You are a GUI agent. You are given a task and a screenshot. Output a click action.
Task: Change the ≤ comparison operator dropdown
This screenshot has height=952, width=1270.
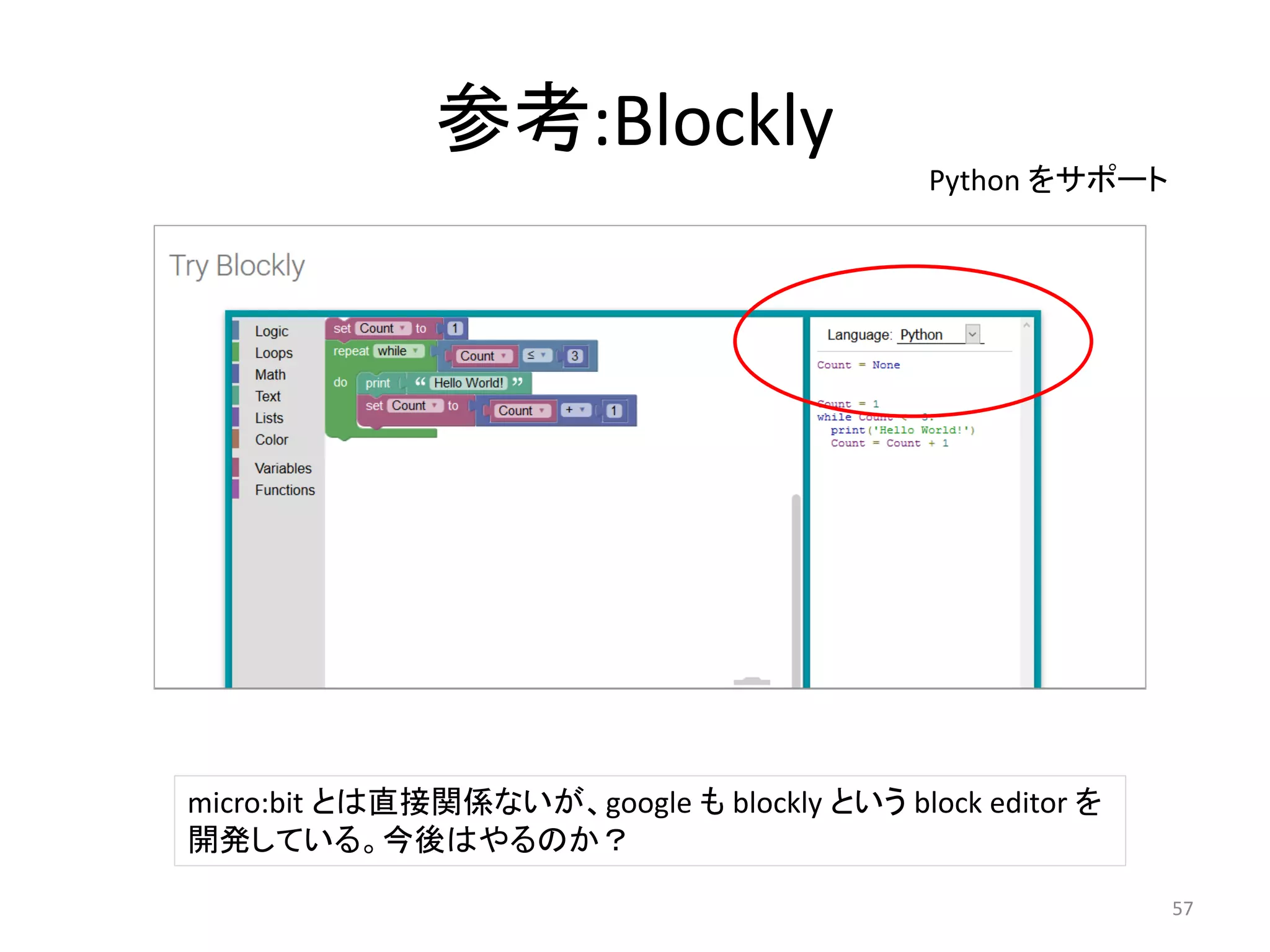tap(537, 355)
